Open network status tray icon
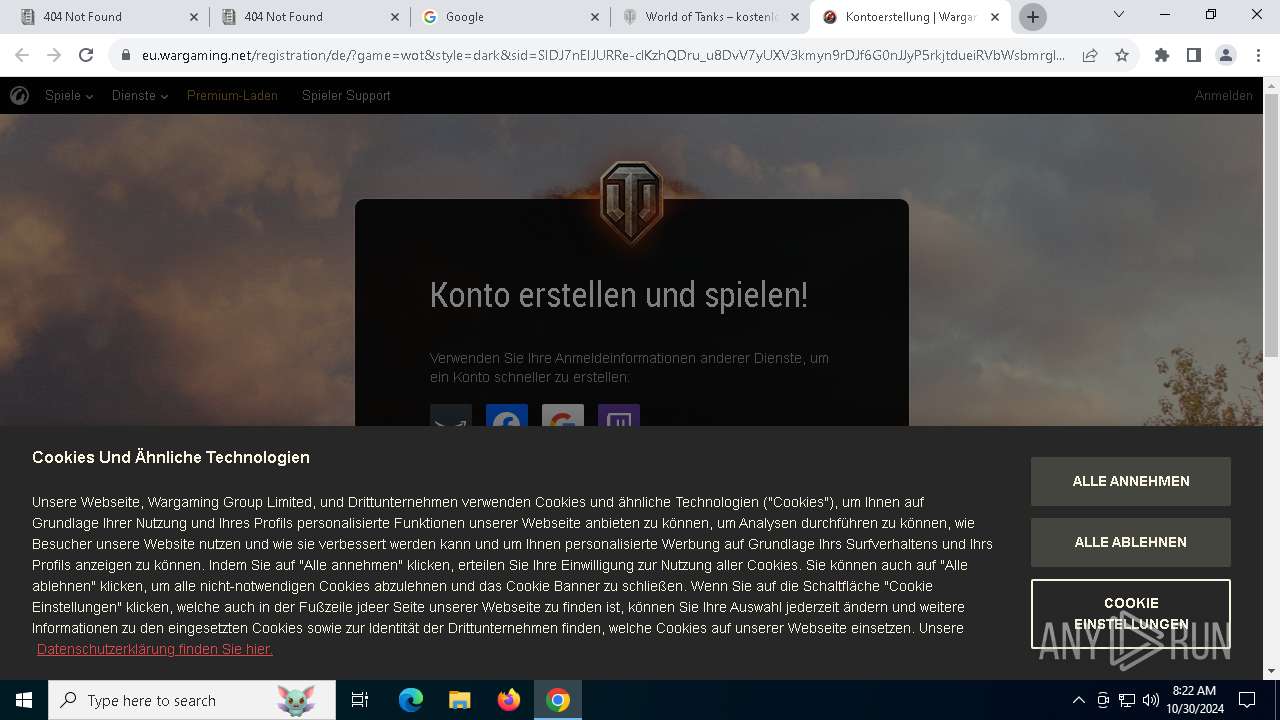This screenshot has height=720, width=1280. pos(1127,700)
